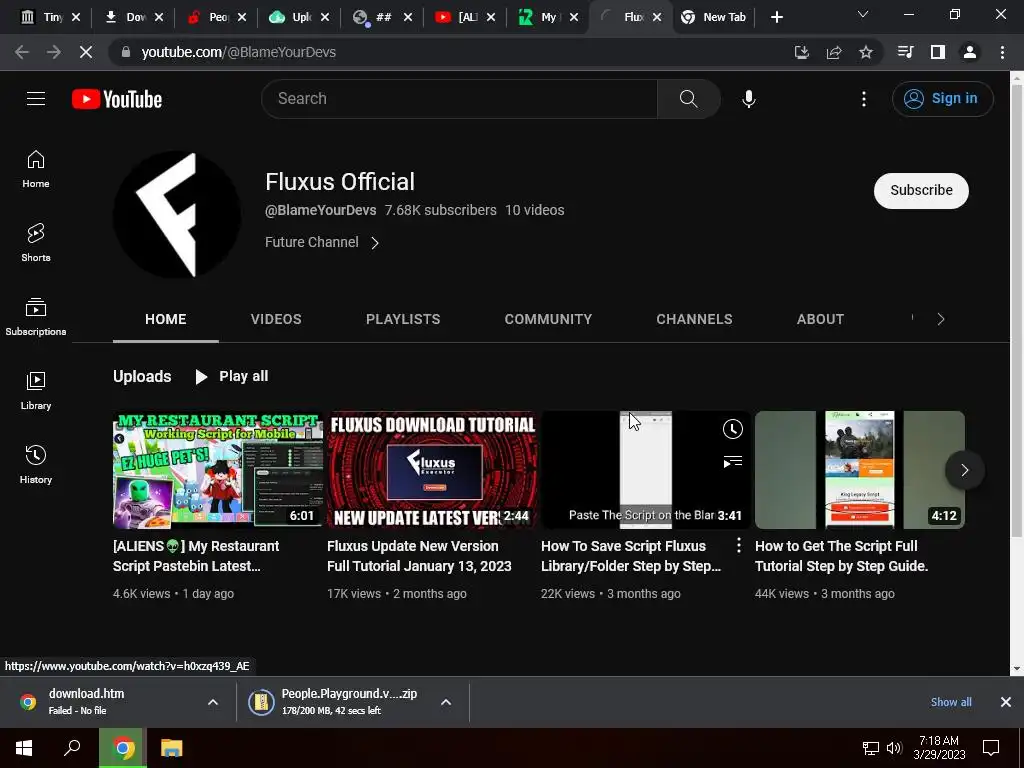The width and height of the screenshot is (1024, 768).
Task: Open a new browser tab
Action: coord(776,18)
